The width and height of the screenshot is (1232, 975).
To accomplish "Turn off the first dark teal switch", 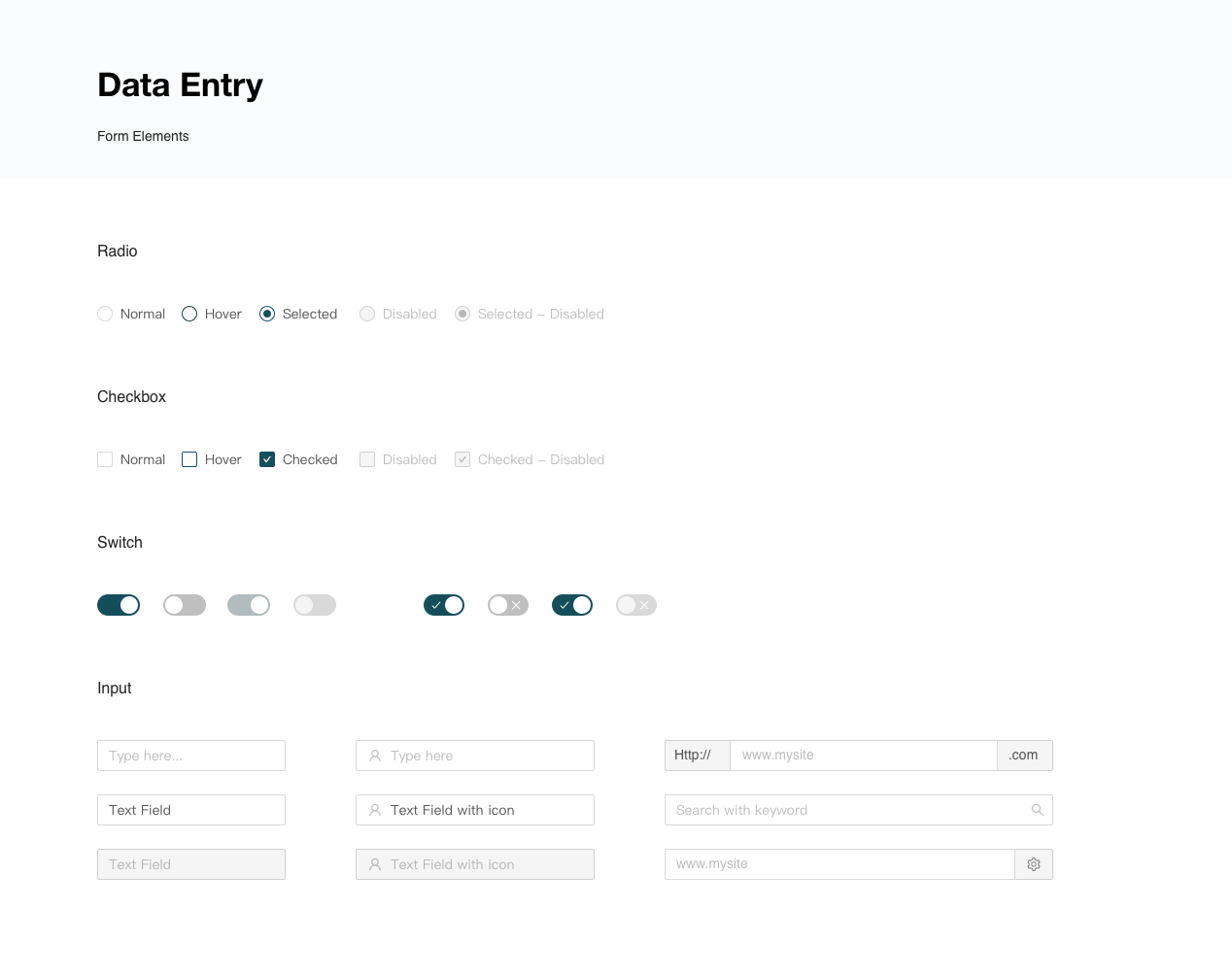I will (x=119, y=605).
